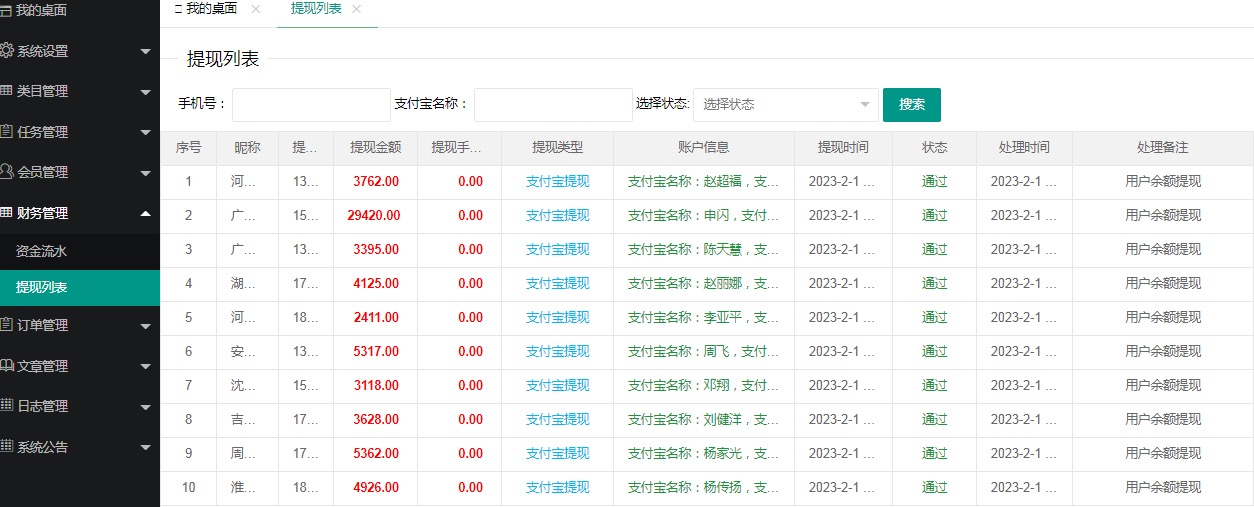Open the 选择状态 dropdown
The image size is (1254, 507).
tap(785, 104)
